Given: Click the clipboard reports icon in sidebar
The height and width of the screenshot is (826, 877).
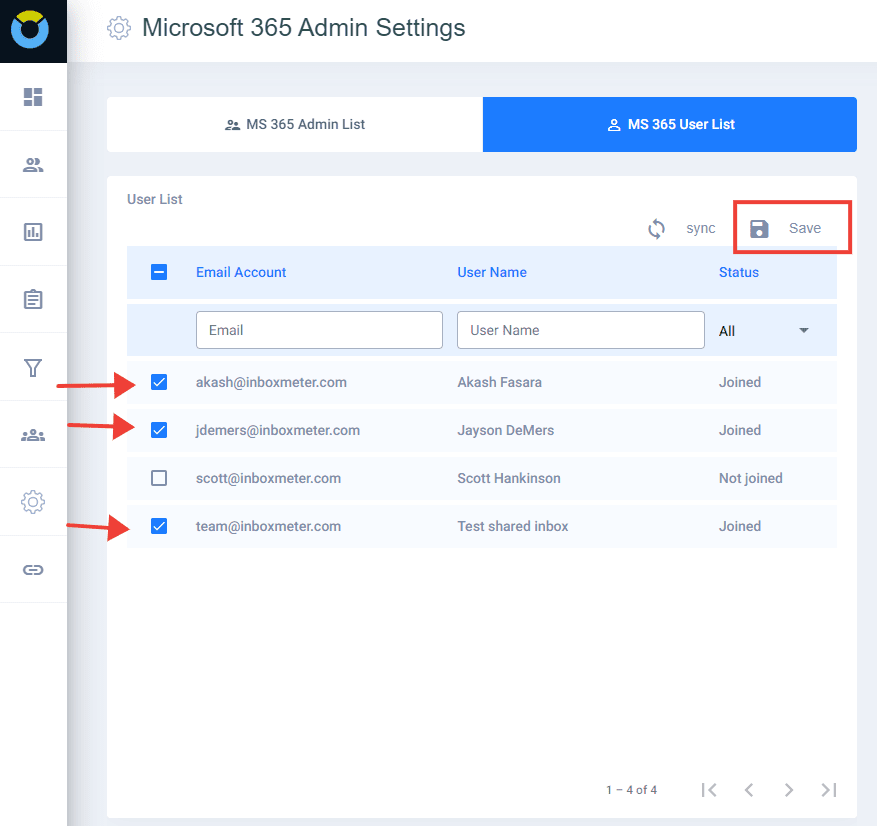Looking at the screenshot, I should click(33, 298).
